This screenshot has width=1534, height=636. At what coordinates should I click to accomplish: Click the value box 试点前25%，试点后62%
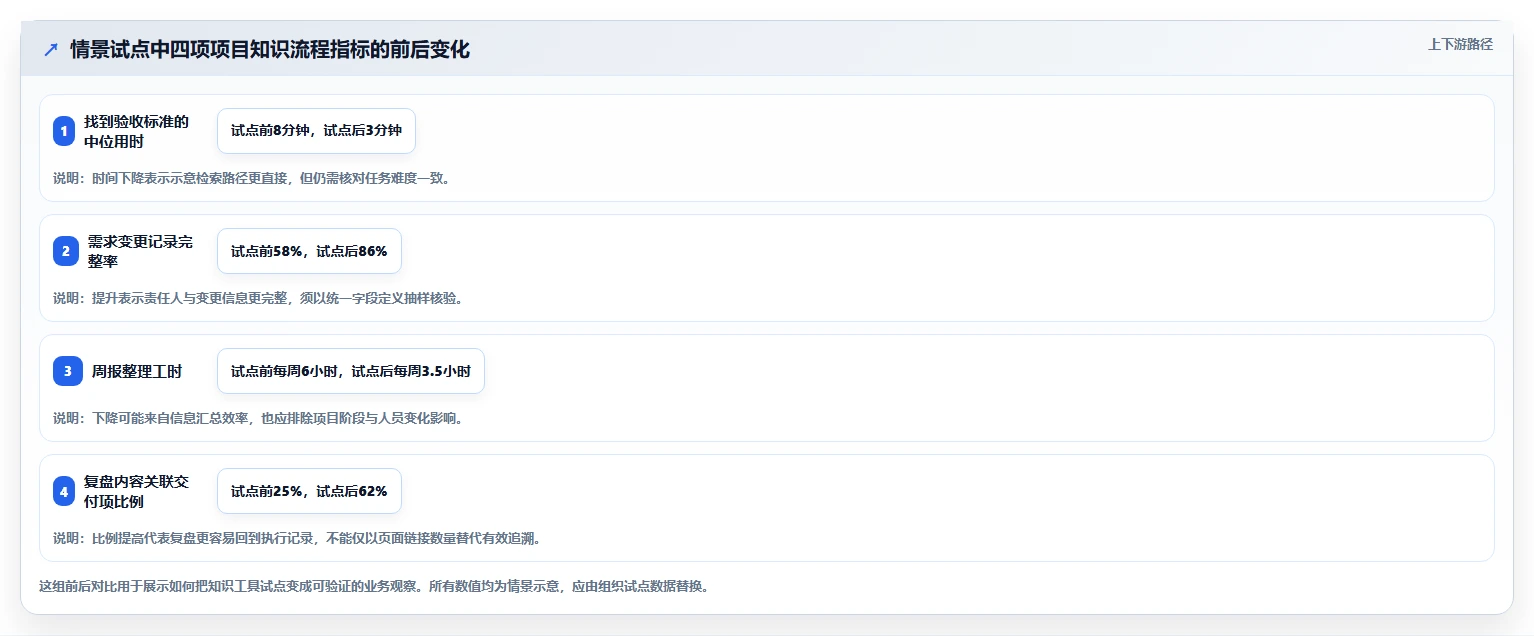[x=309, y=491]
